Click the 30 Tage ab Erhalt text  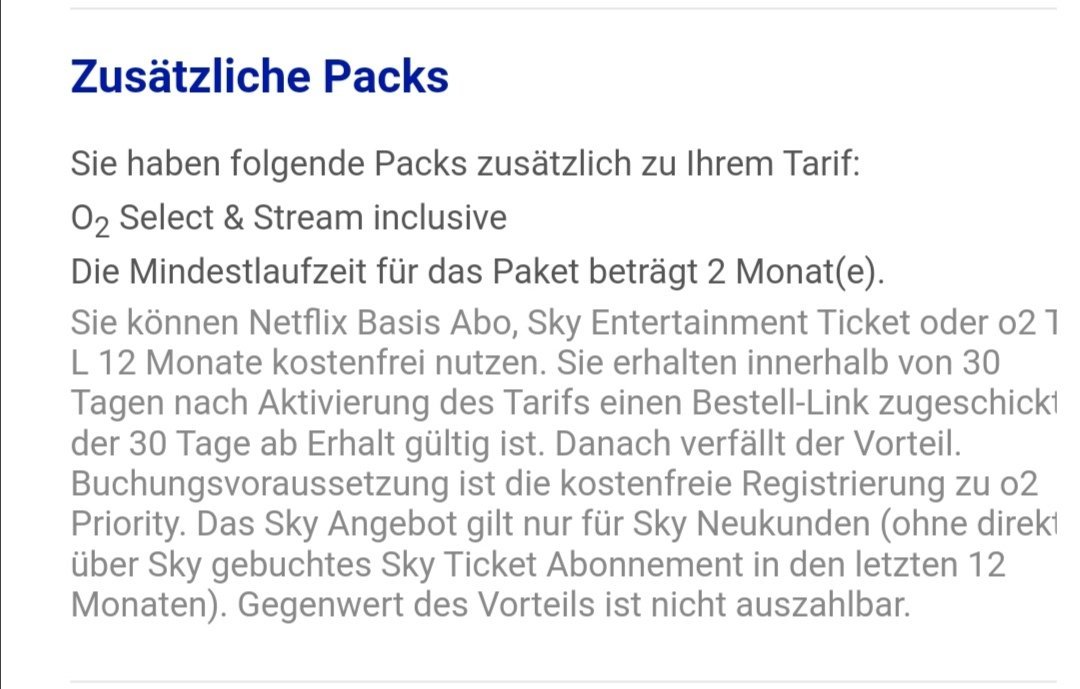tap(262, 444)
